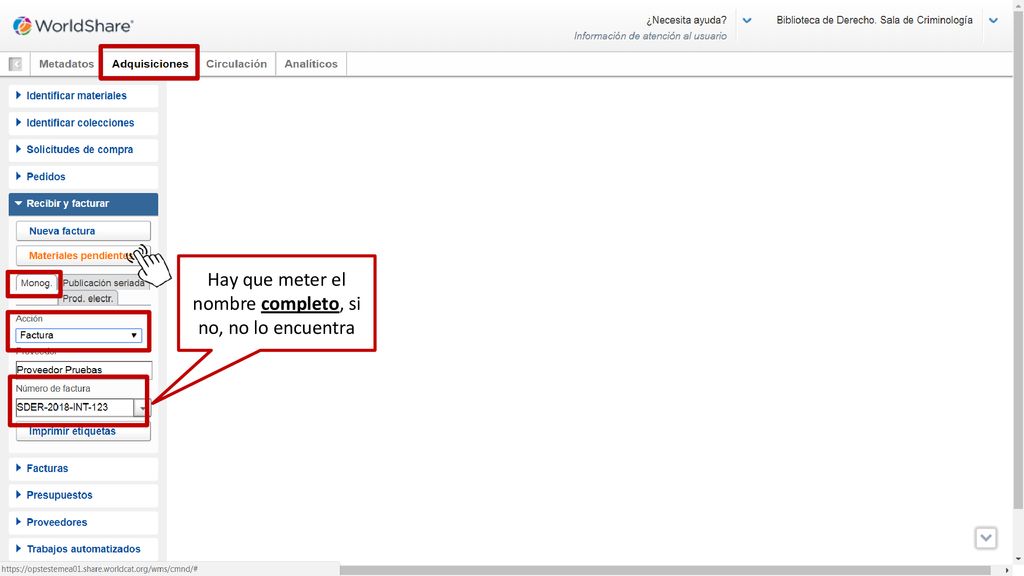
Task: Open the ¿Necesita ayuda? dropdown chevron
Action: click(747, 20)
